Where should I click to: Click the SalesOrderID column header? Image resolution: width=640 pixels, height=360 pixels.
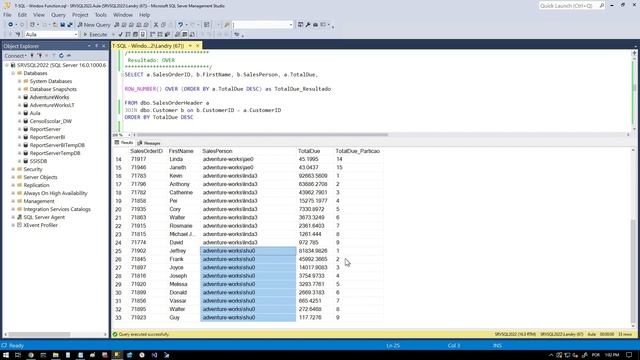coord(147,151)
